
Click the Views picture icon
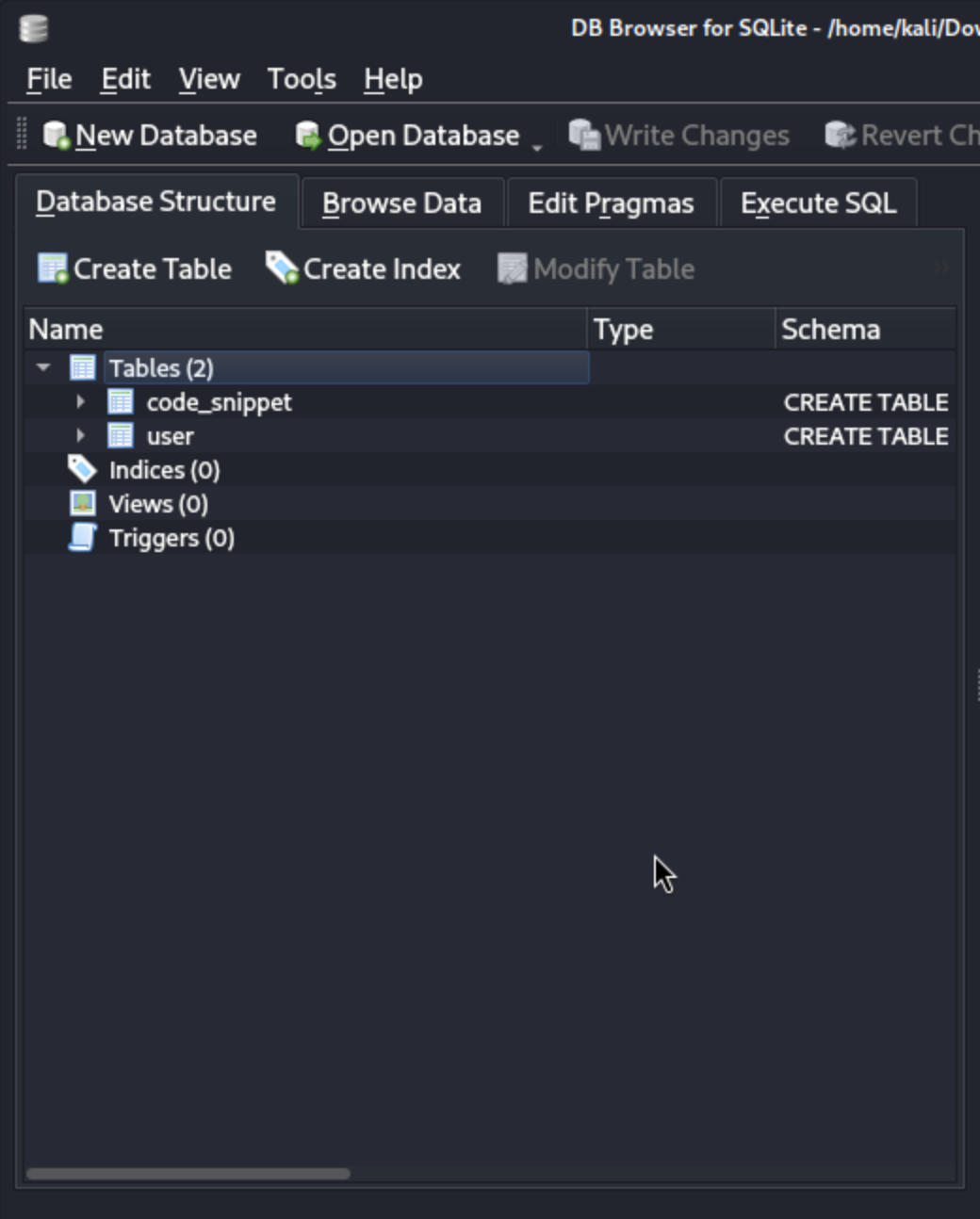click(83, 504)
